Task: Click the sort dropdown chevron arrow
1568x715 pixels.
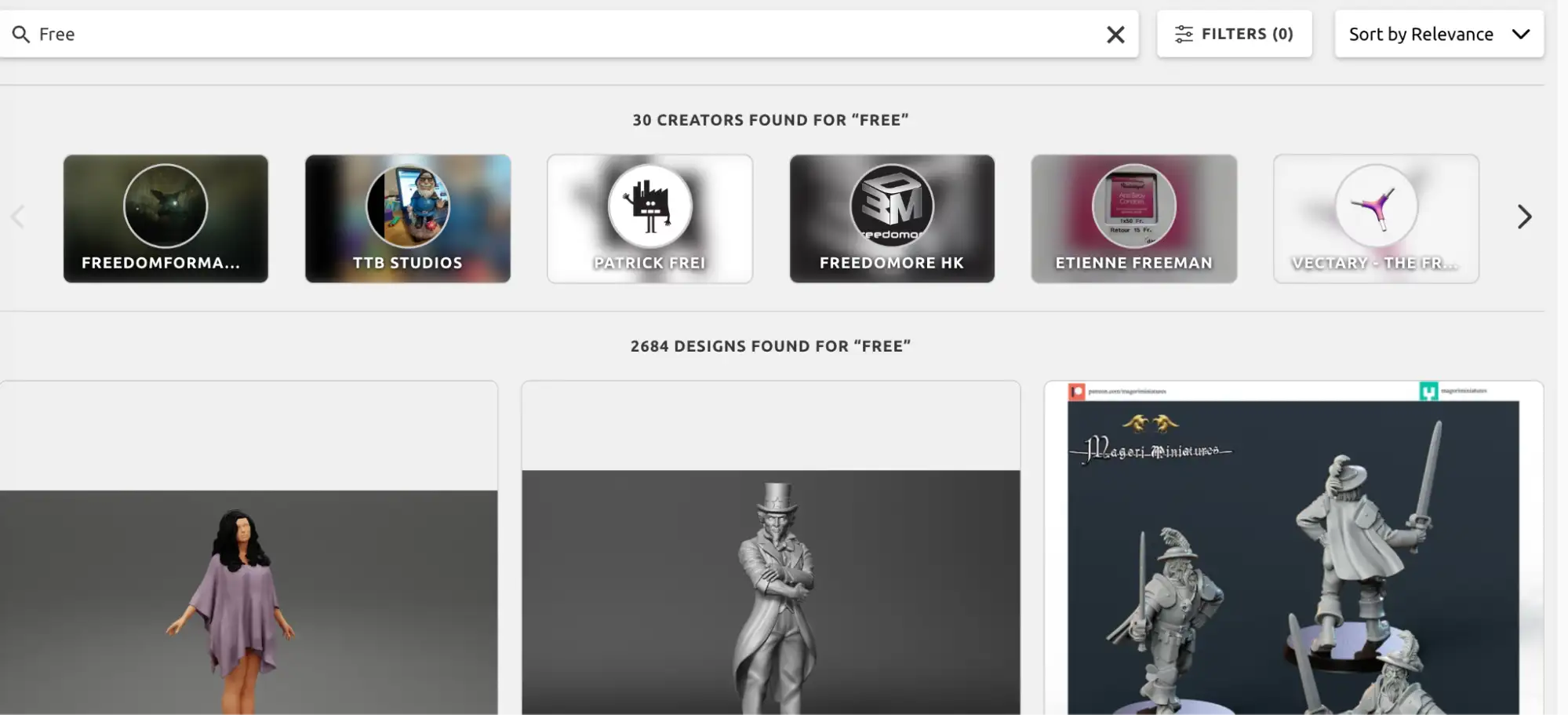Action: point(1521,35)
